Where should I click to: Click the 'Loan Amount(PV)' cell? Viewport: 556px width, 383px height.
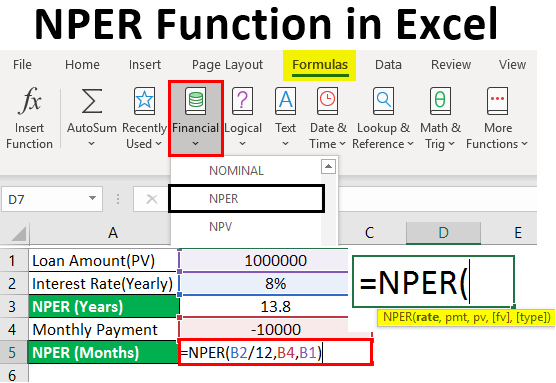point(103,260)
